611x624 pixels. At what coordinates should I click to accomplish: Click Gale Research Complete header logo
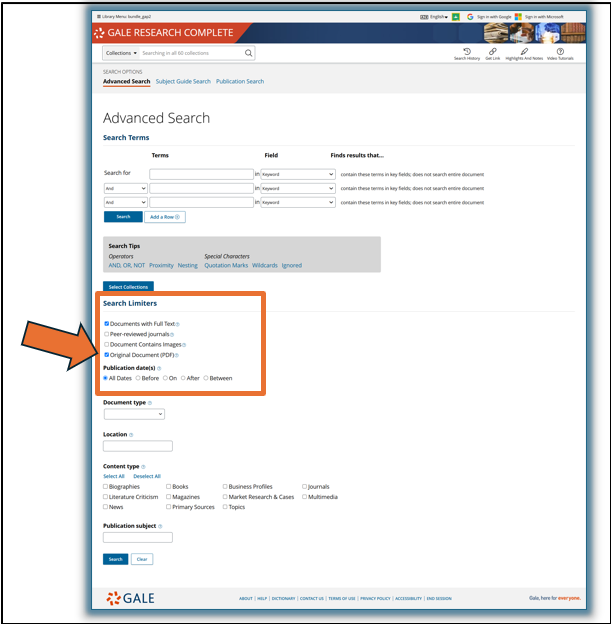click(x=164, y=33)
